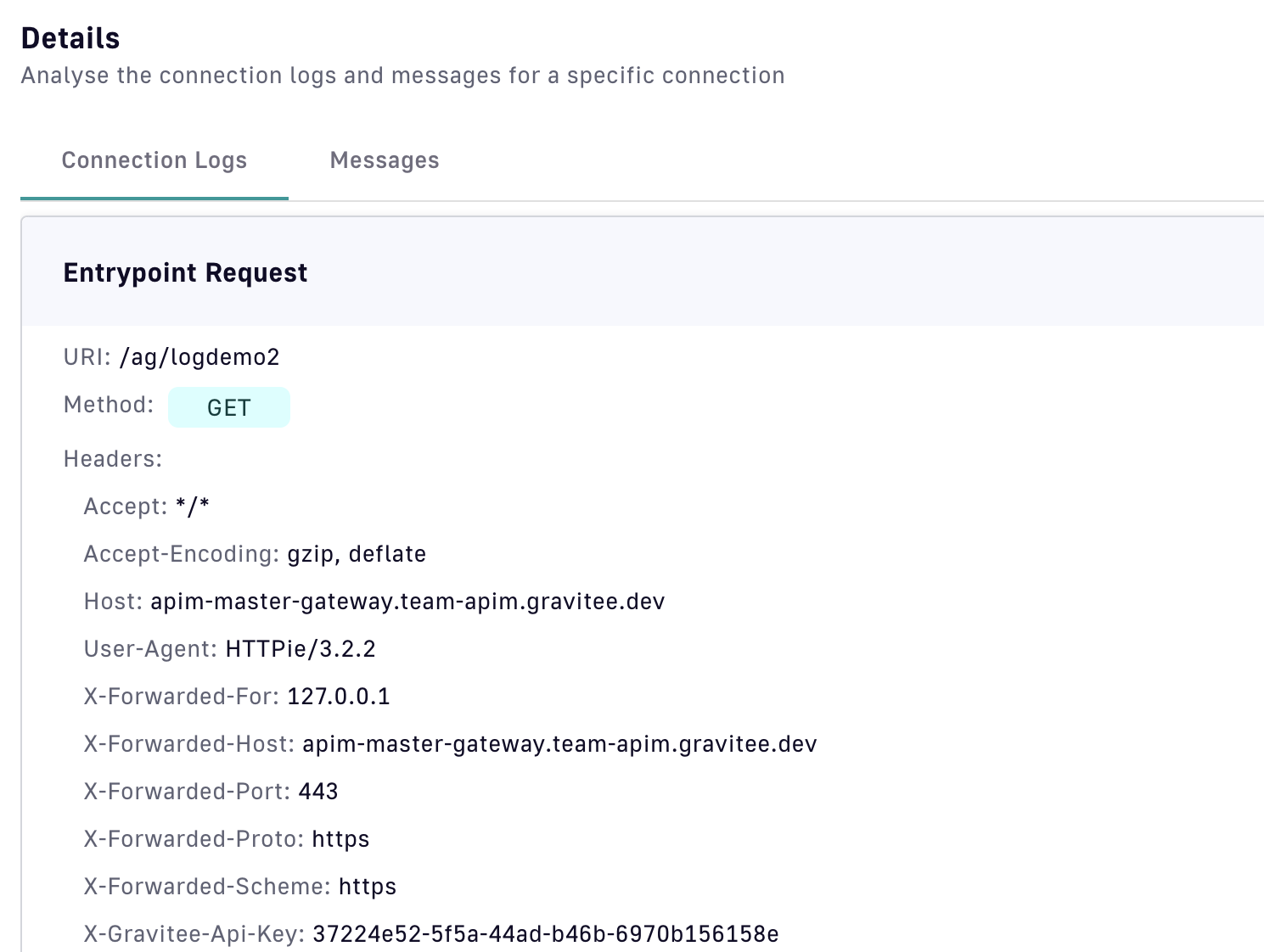Click the Method label
Viewport: 1264px width, 952px height.
[109, 405]
